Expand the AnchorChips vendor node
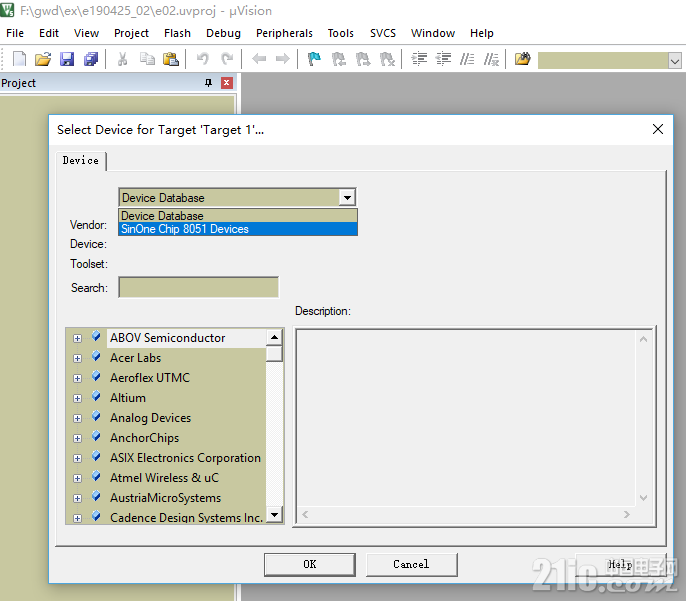 77,438
